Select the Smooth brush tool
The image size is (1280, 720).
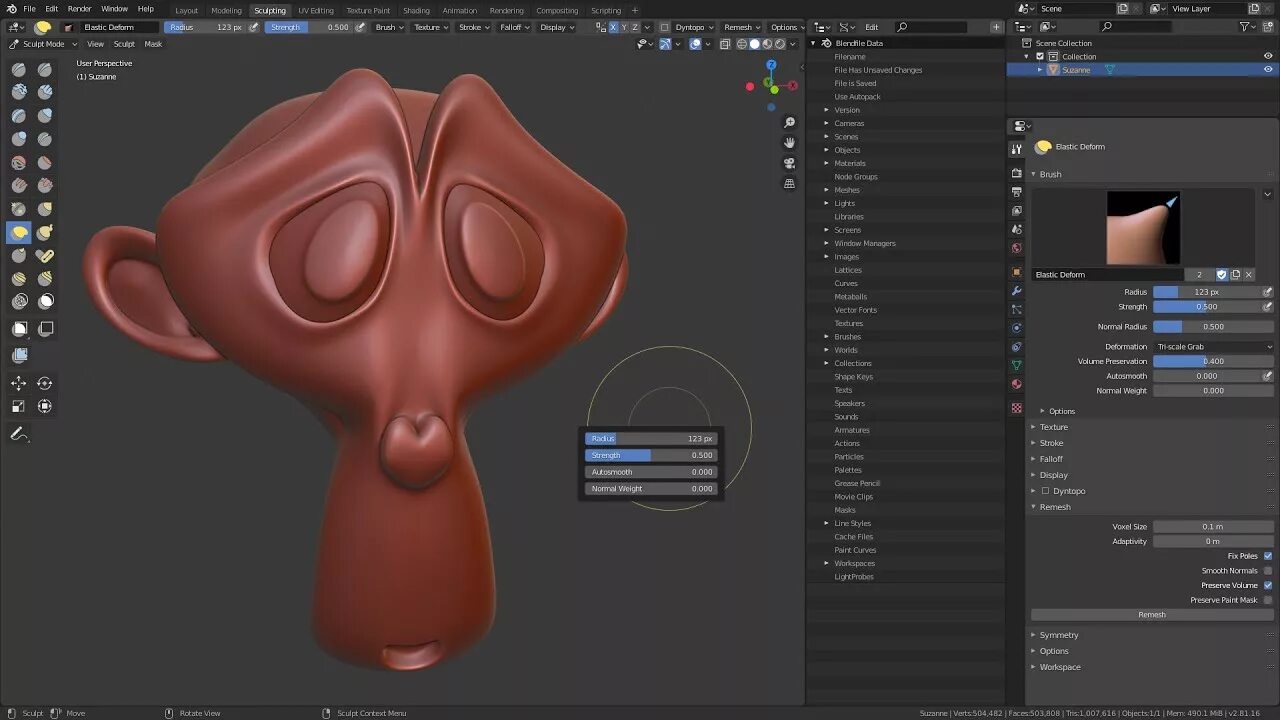(19, 162)
